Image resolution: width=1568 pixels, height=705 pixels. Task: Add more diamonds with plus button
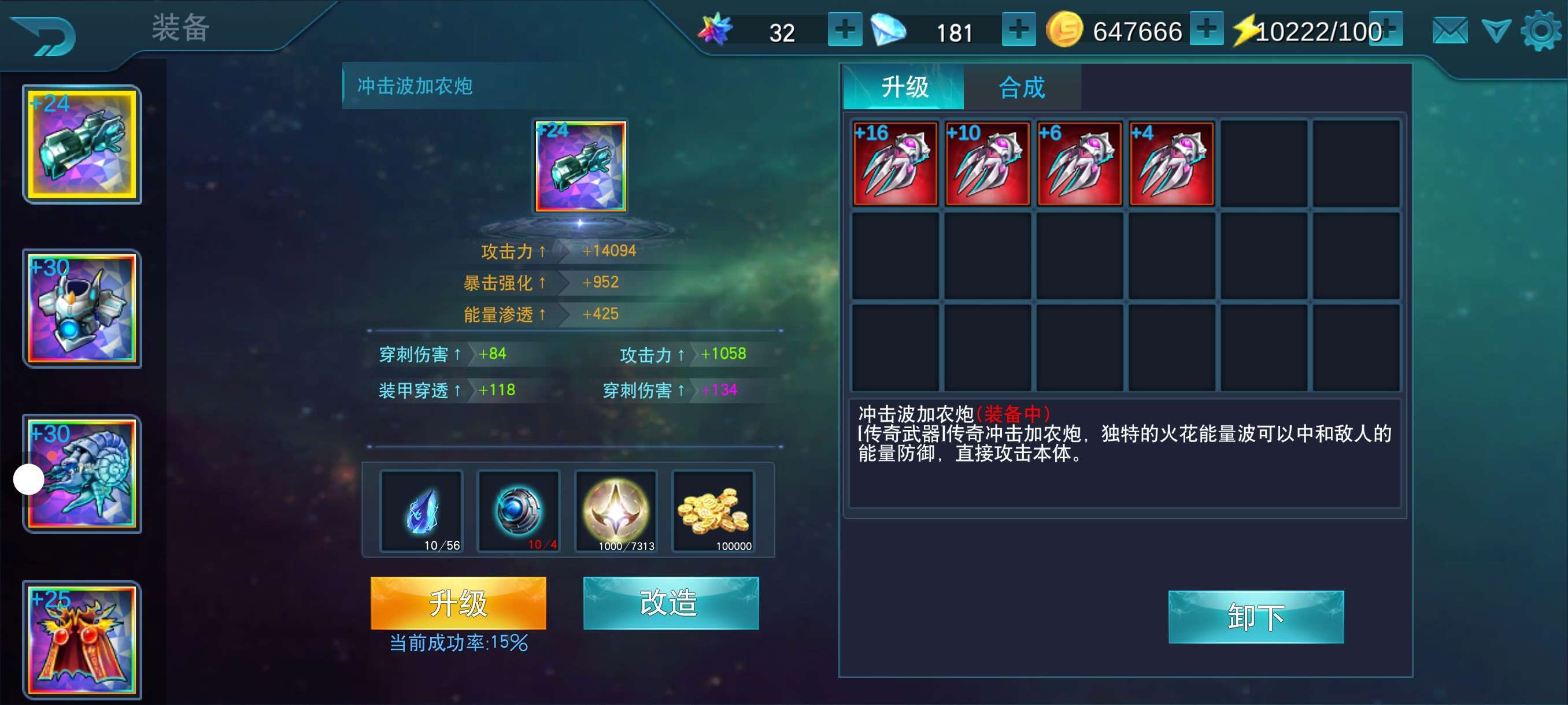point(1018,29)
